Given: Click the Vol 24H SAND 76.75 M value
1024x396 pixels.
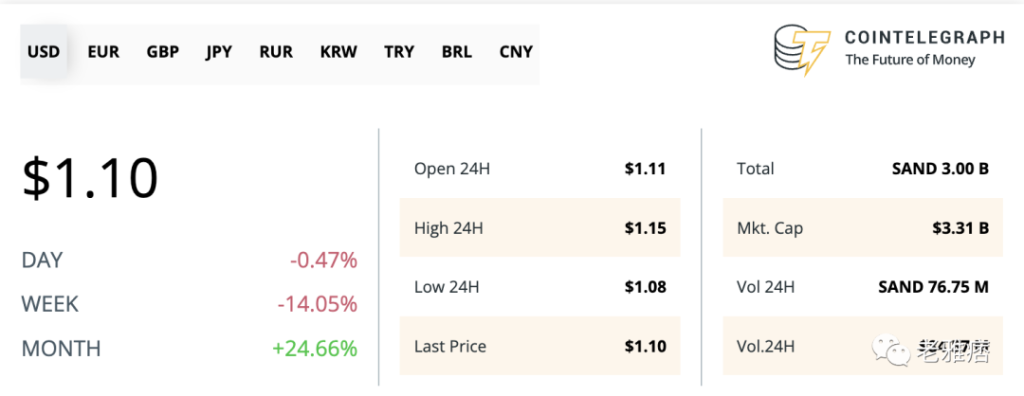Looking at the screenshot, I should 933,286.
